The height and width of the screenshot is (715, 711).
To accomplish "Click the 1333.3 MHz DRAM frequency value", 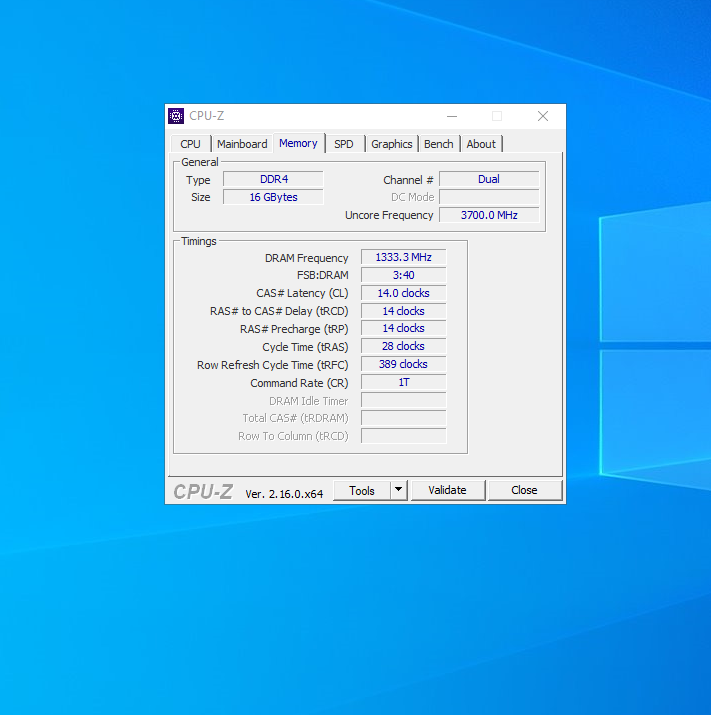I will click(x=404, y=257).
